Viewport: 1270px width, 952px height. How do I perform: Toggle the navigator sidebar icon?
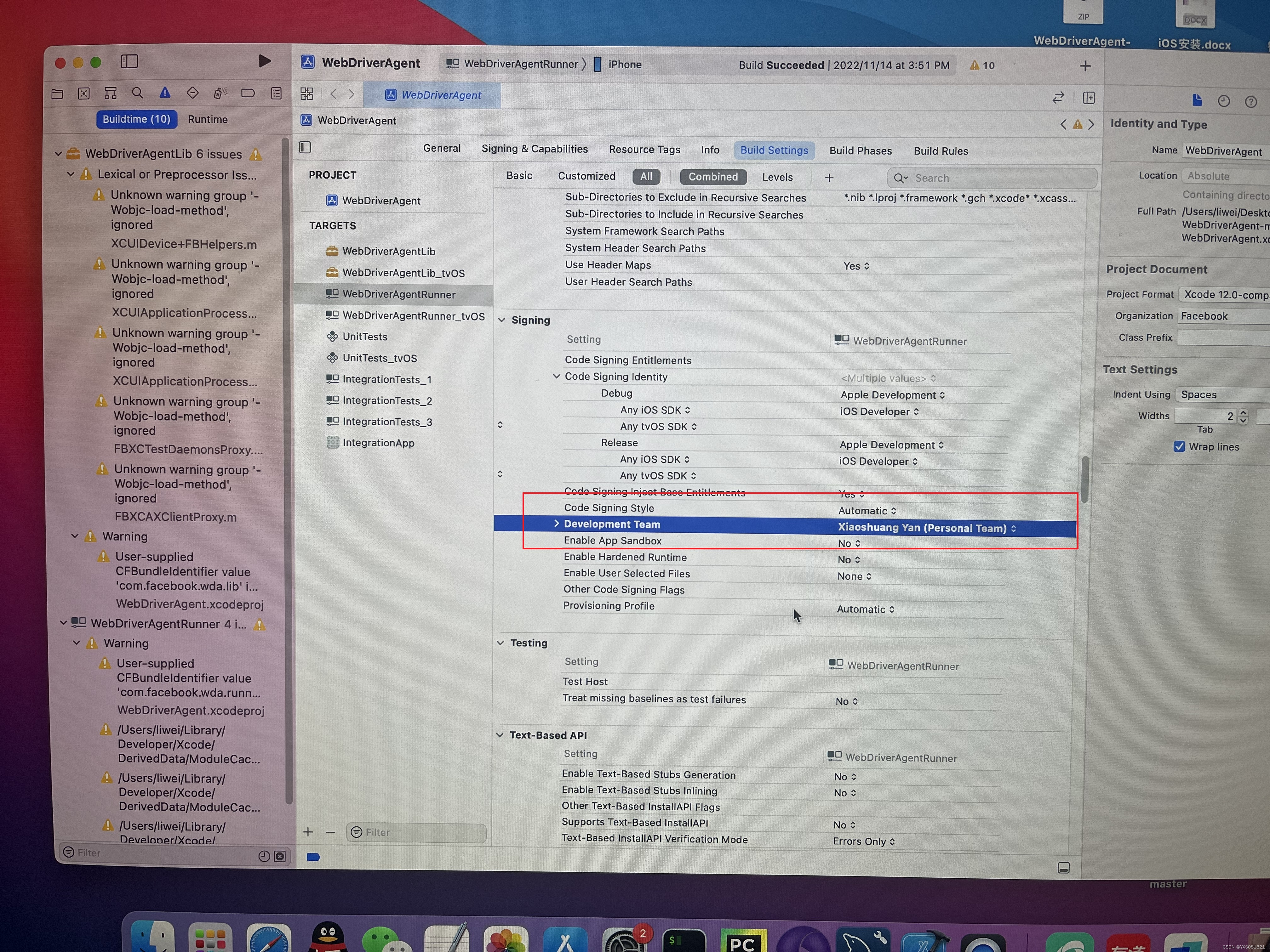pyautogui.click(x=129, y=61)
